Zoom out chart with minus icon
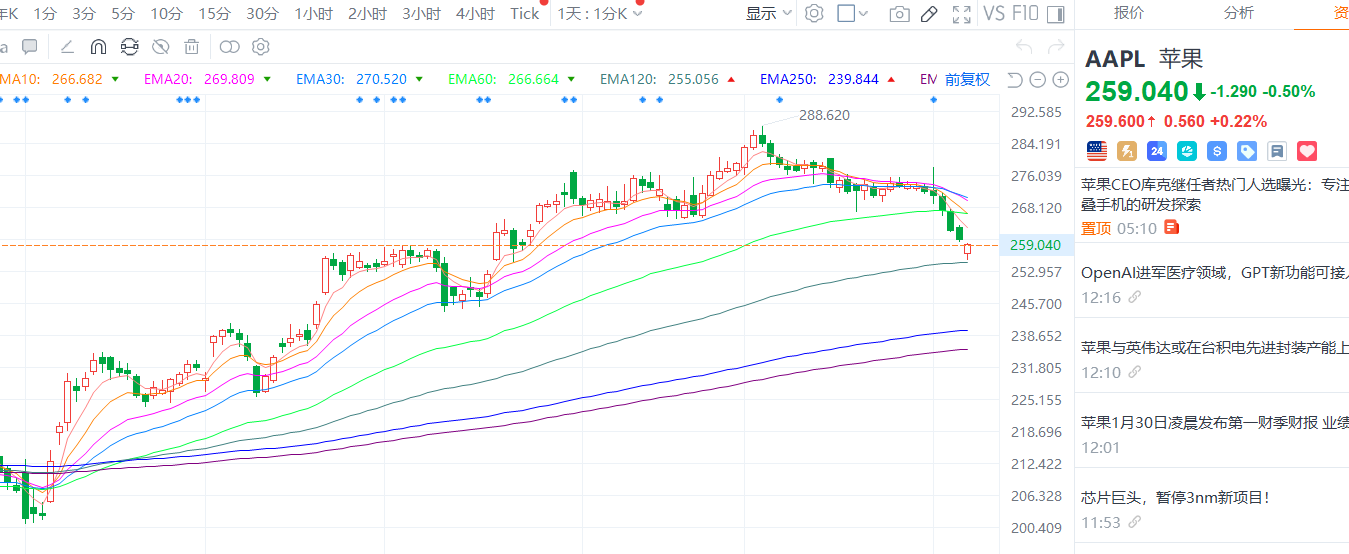This screenshot has width=1349, height=554. tap(1038, 80)
